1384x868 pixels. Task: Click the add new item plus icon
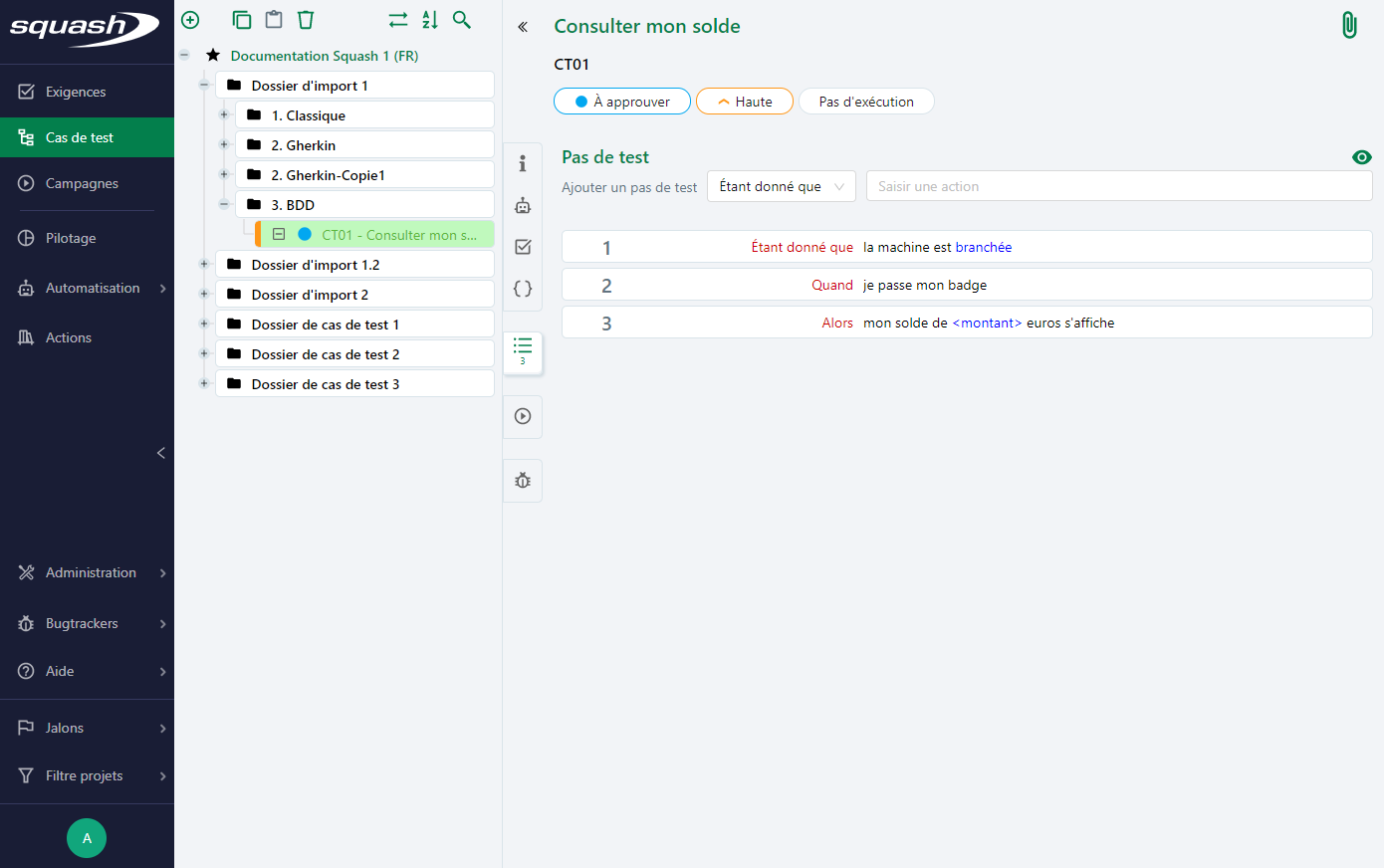[190, 20]
